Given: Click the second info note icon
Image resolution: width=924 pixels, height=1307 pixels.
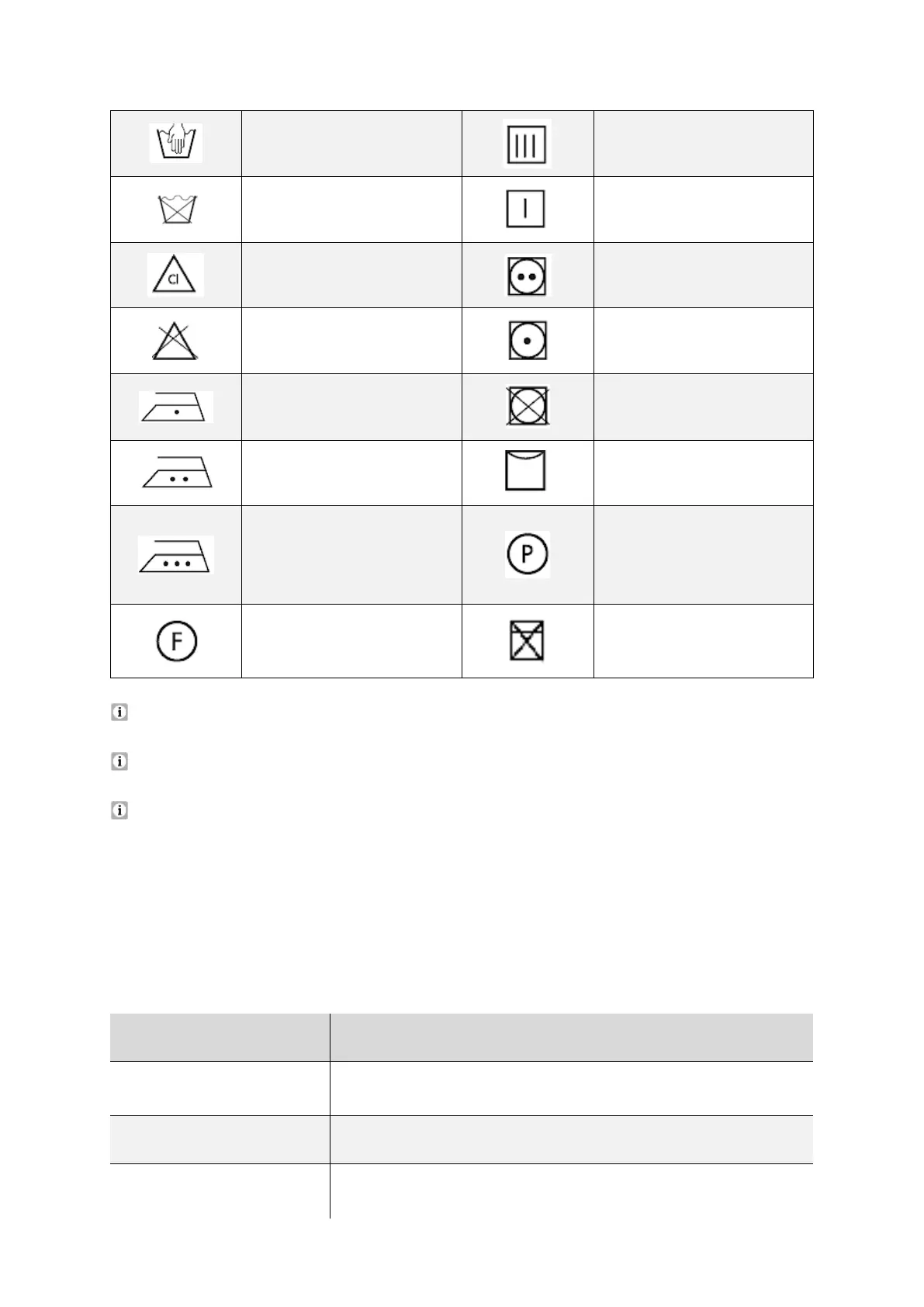Looking at the screenshot, I should (x=119, y=761).
